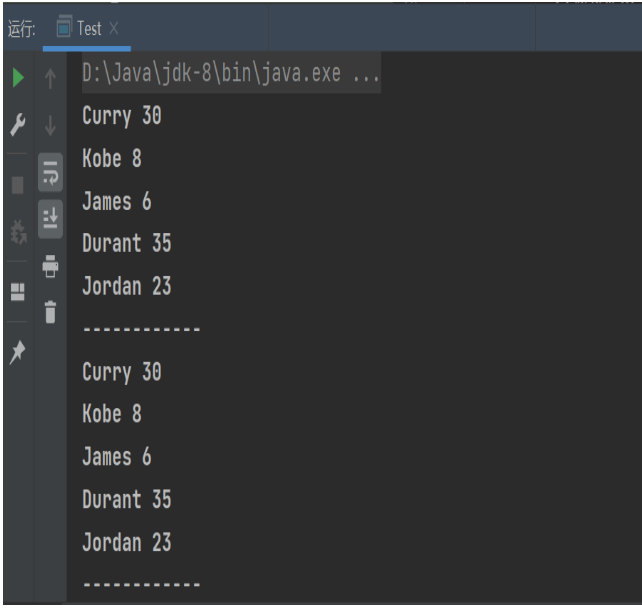Click the green Rerun button
642x616 pixels.
click(x=18, y=78)
